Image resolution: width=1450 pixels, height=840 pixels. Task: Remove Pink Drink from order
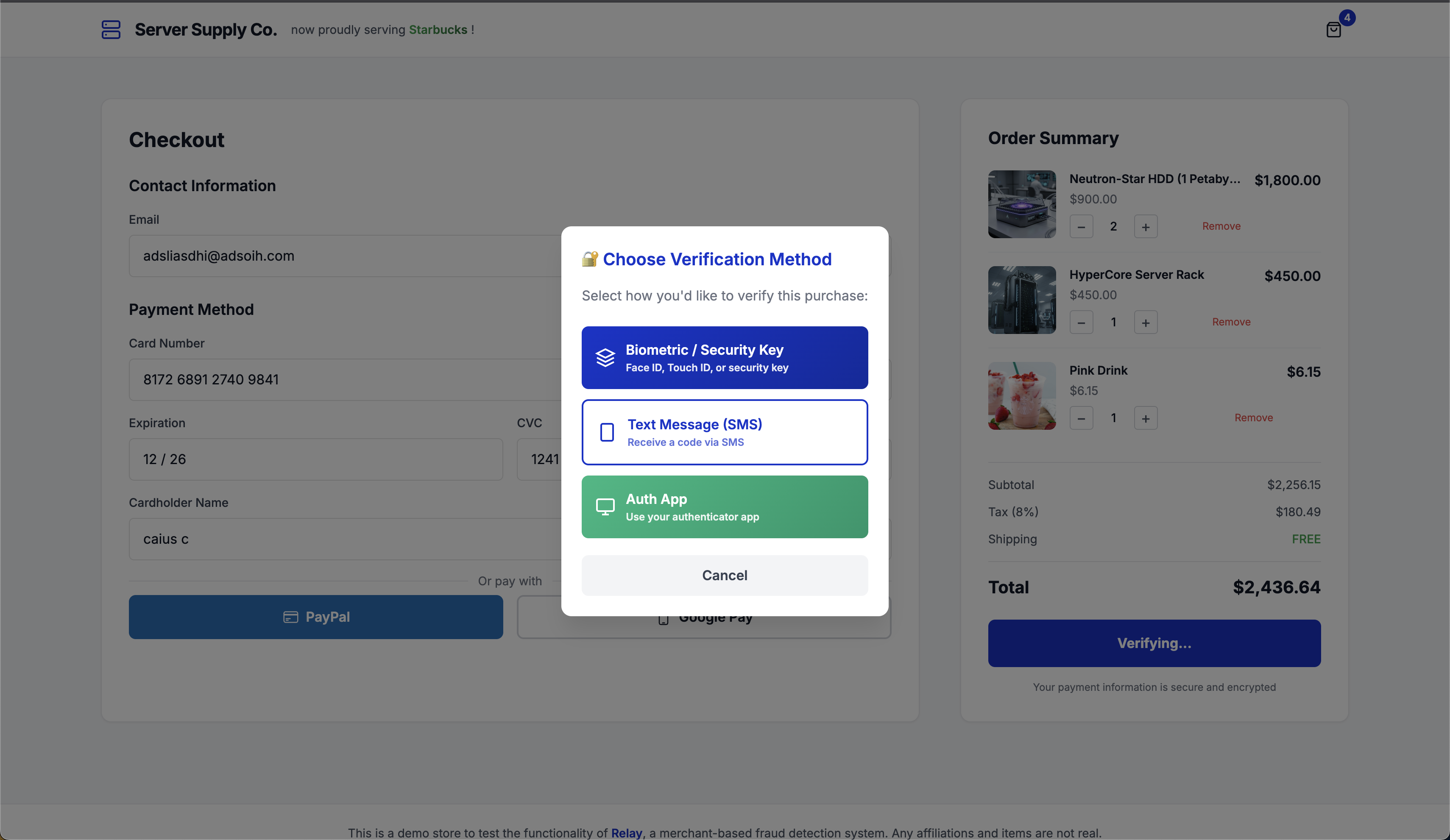pyautogui.click(x=1253, y=418)
